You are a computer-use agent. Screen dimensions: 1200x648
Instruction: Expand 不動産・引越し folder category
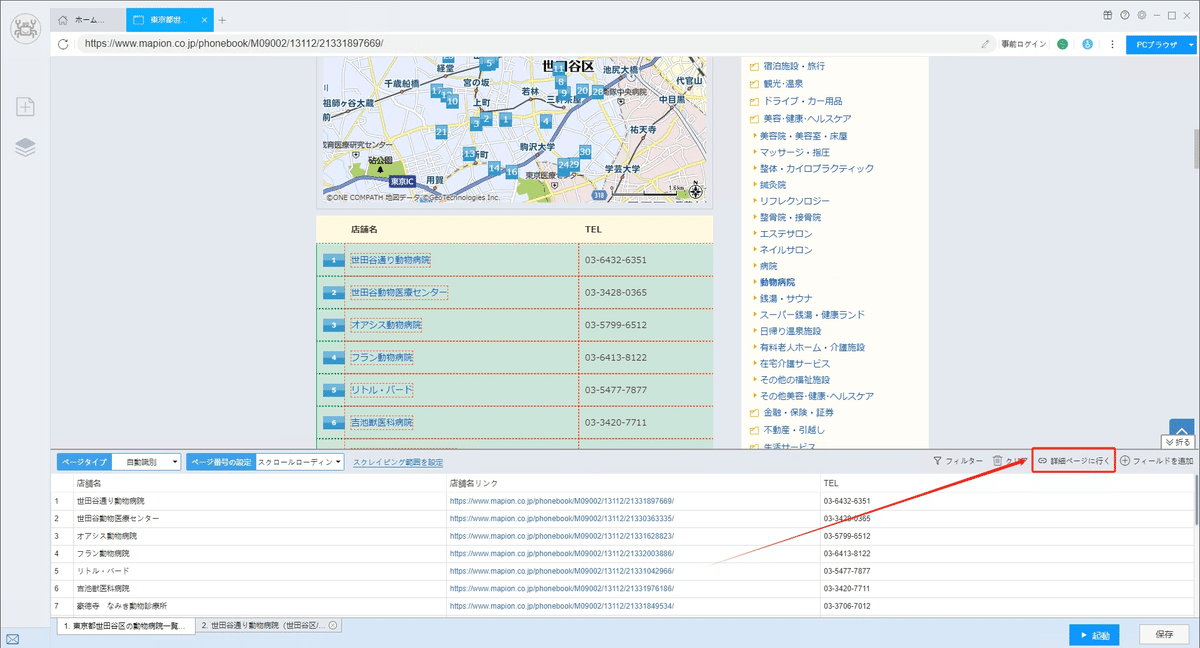tap(789, 429)
